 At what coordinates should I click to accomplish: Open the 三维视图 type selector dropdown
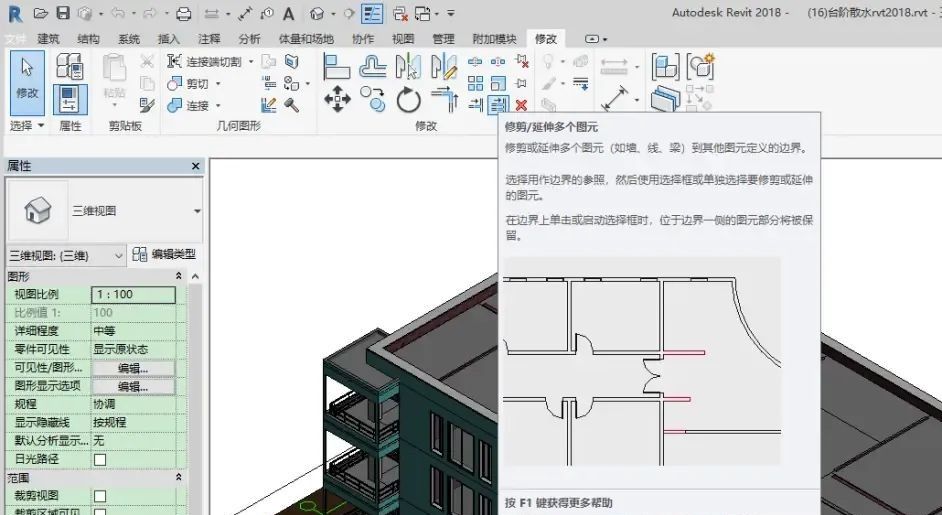tap(197, 211)
